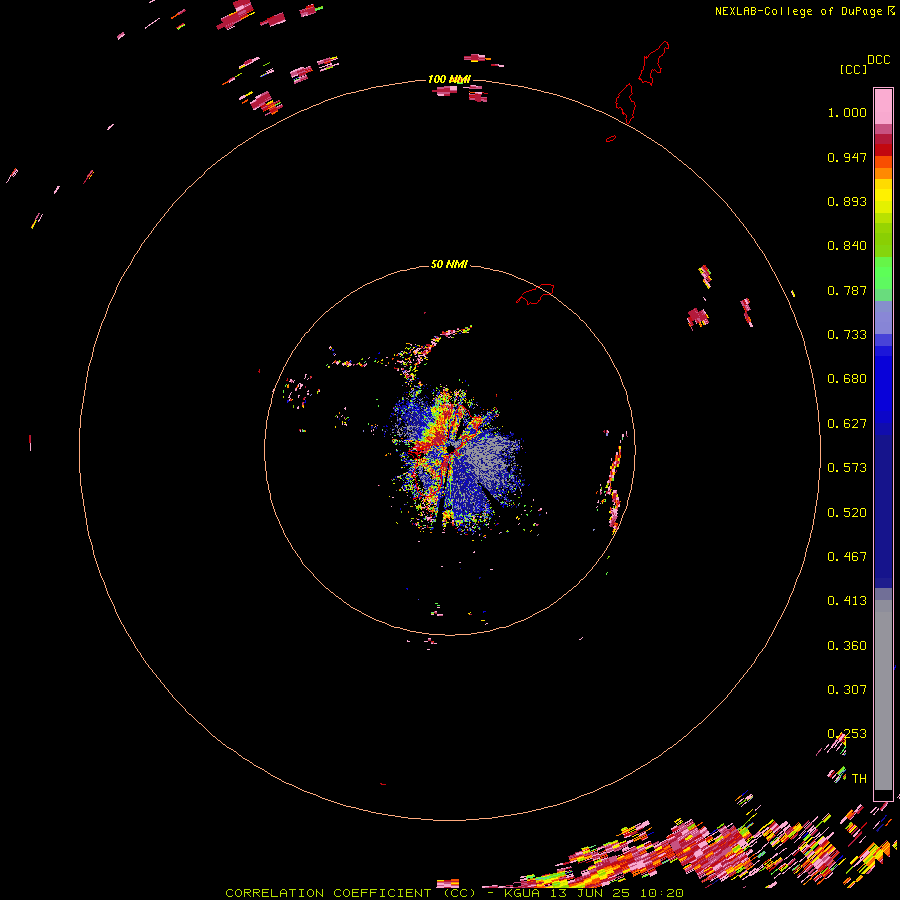Select the 0.467 scale value
This screenshot has height=900, width=900.
click(847, 557)
